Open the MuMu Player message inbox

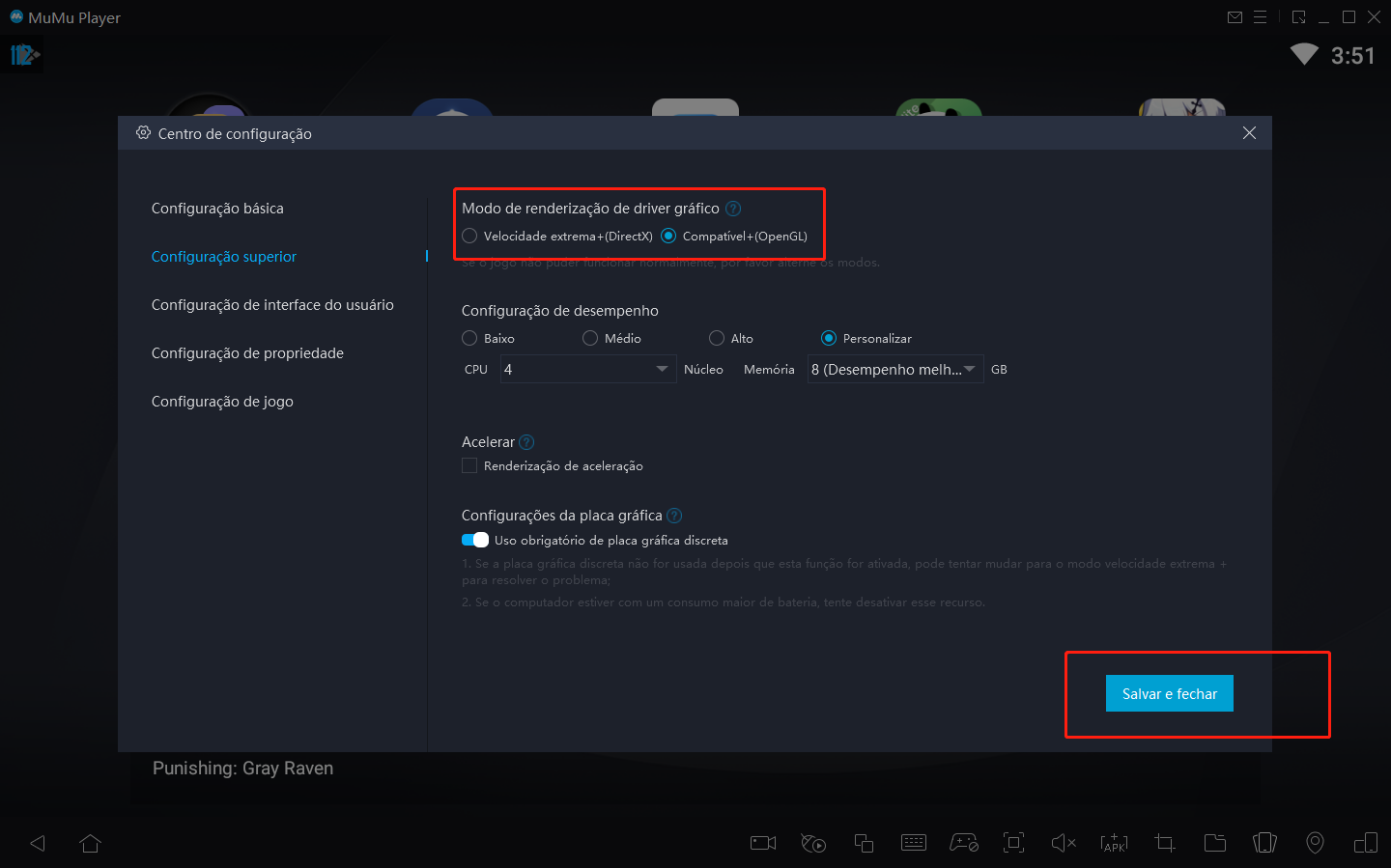[x=1235, y=16]
